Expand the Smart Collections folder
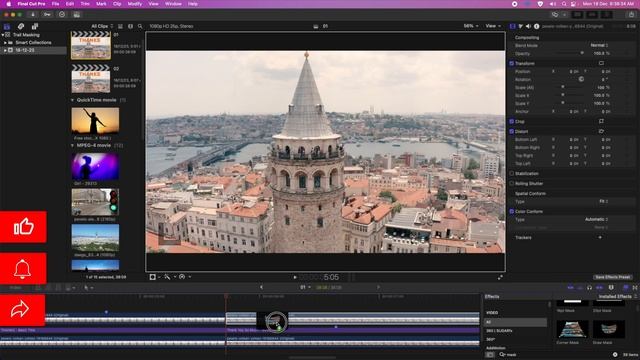Image resolution: width=640 pixels, height=360 pixels. point(5,42)
